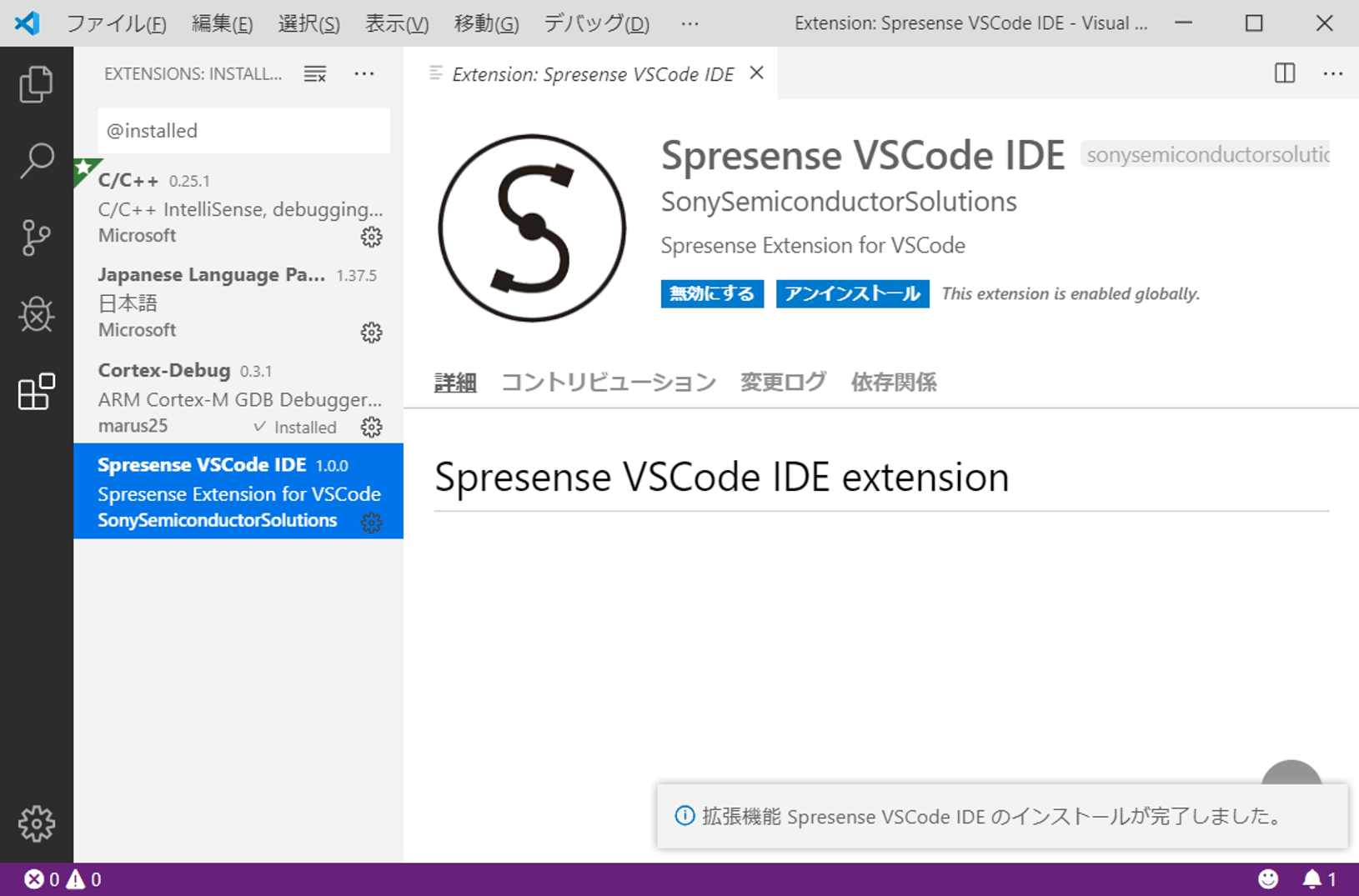
Task: Open the Source Control view
Action: (x=36, y=236)
